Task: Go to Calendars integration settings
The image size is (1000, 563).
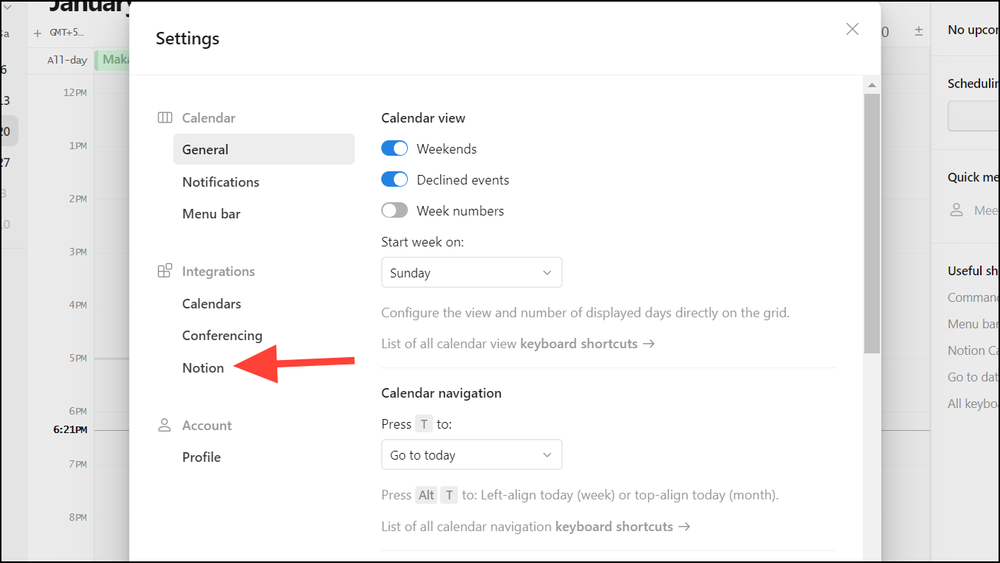Action: pos(211,304)
